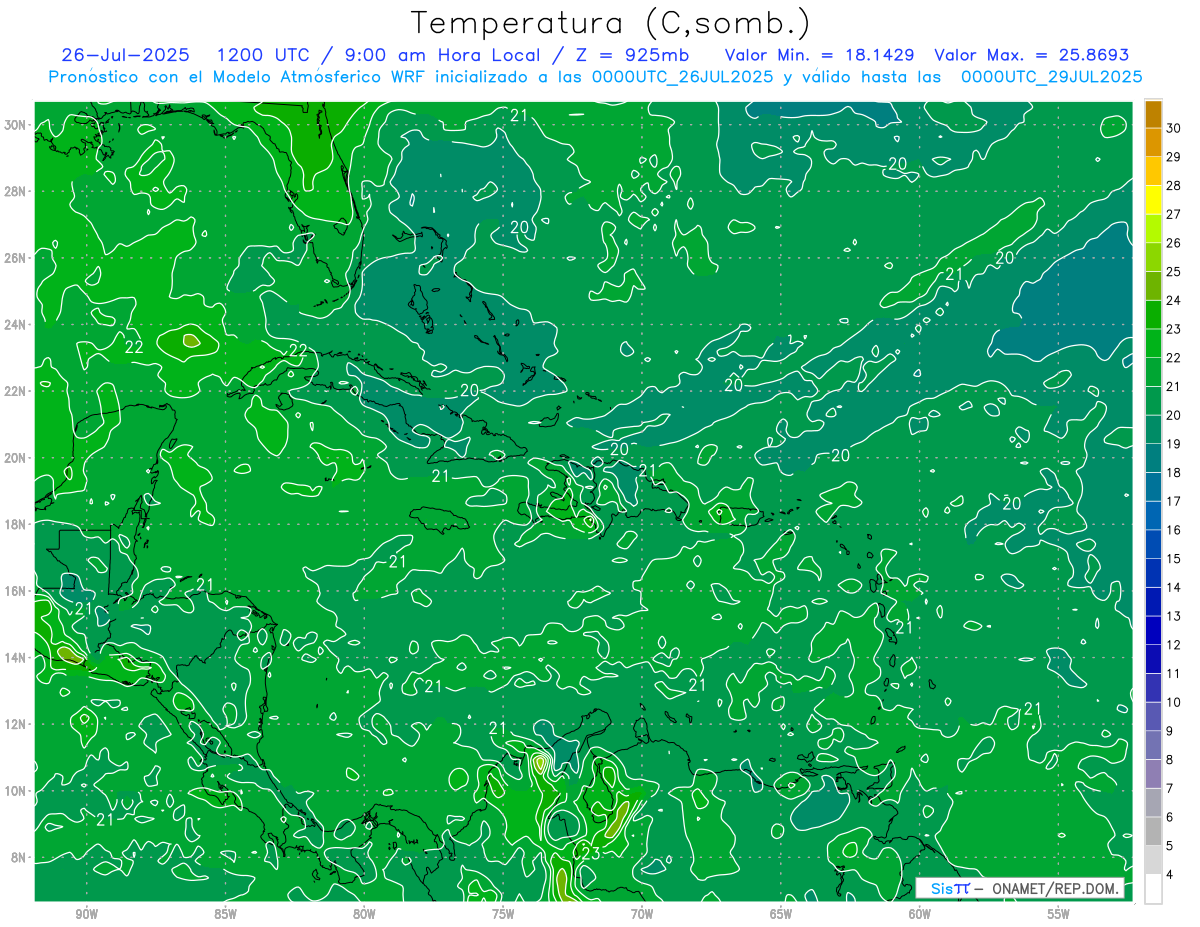The image size is (1200, 927).
Task: Click the color scale number '19'
Action: pos(1173,444)
